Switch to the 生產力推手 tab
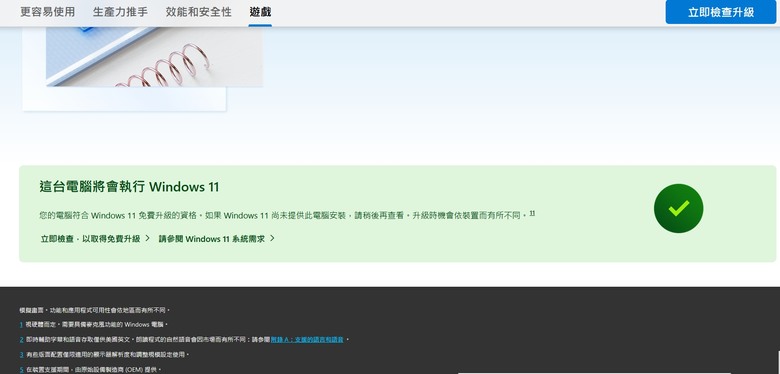The width and height of the screenshot is (780, 374). tap(120, 12)
